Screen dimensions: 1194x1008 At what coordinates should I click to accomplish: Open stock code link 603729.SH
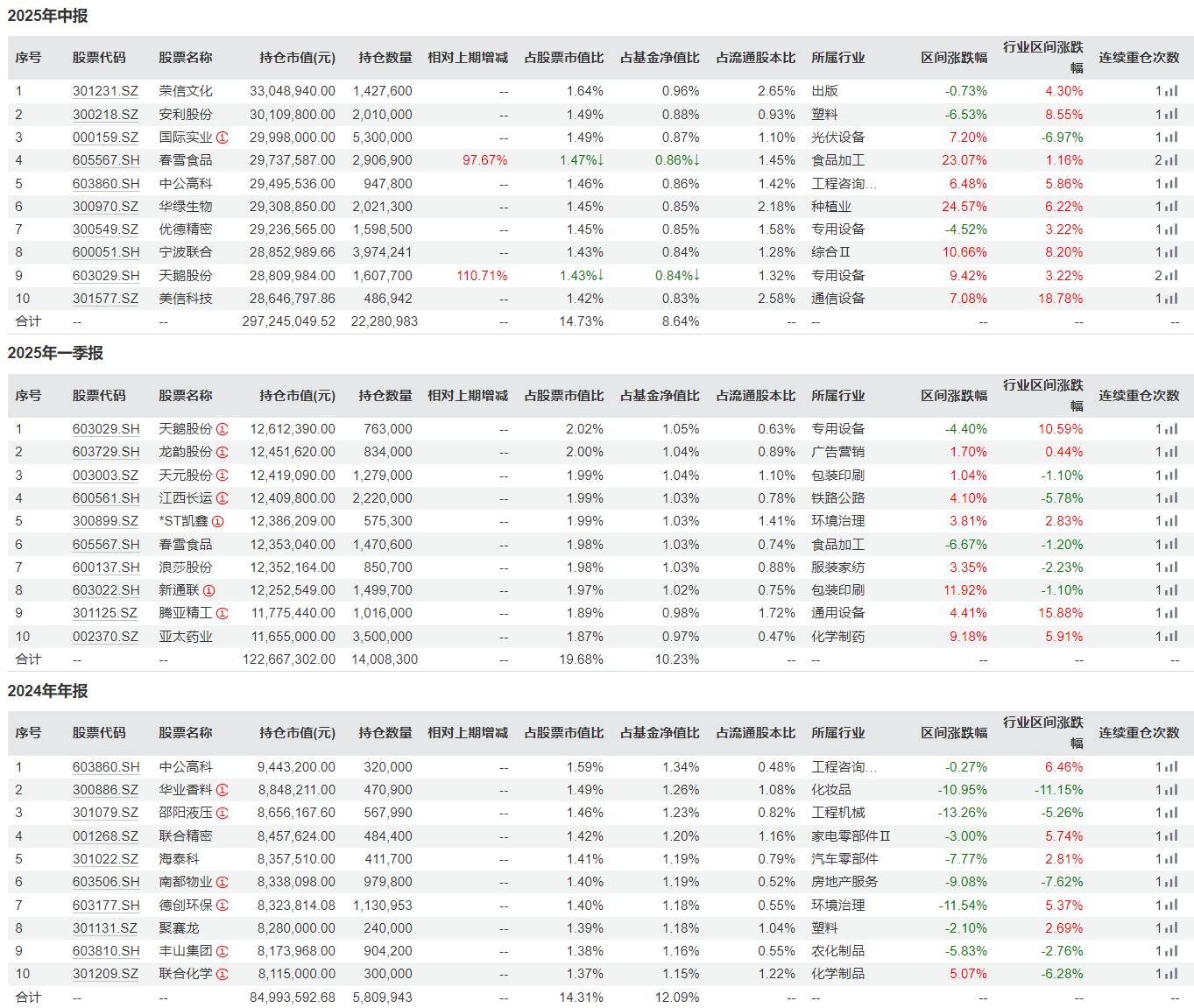pyautogui.click(x=106, y=452)
